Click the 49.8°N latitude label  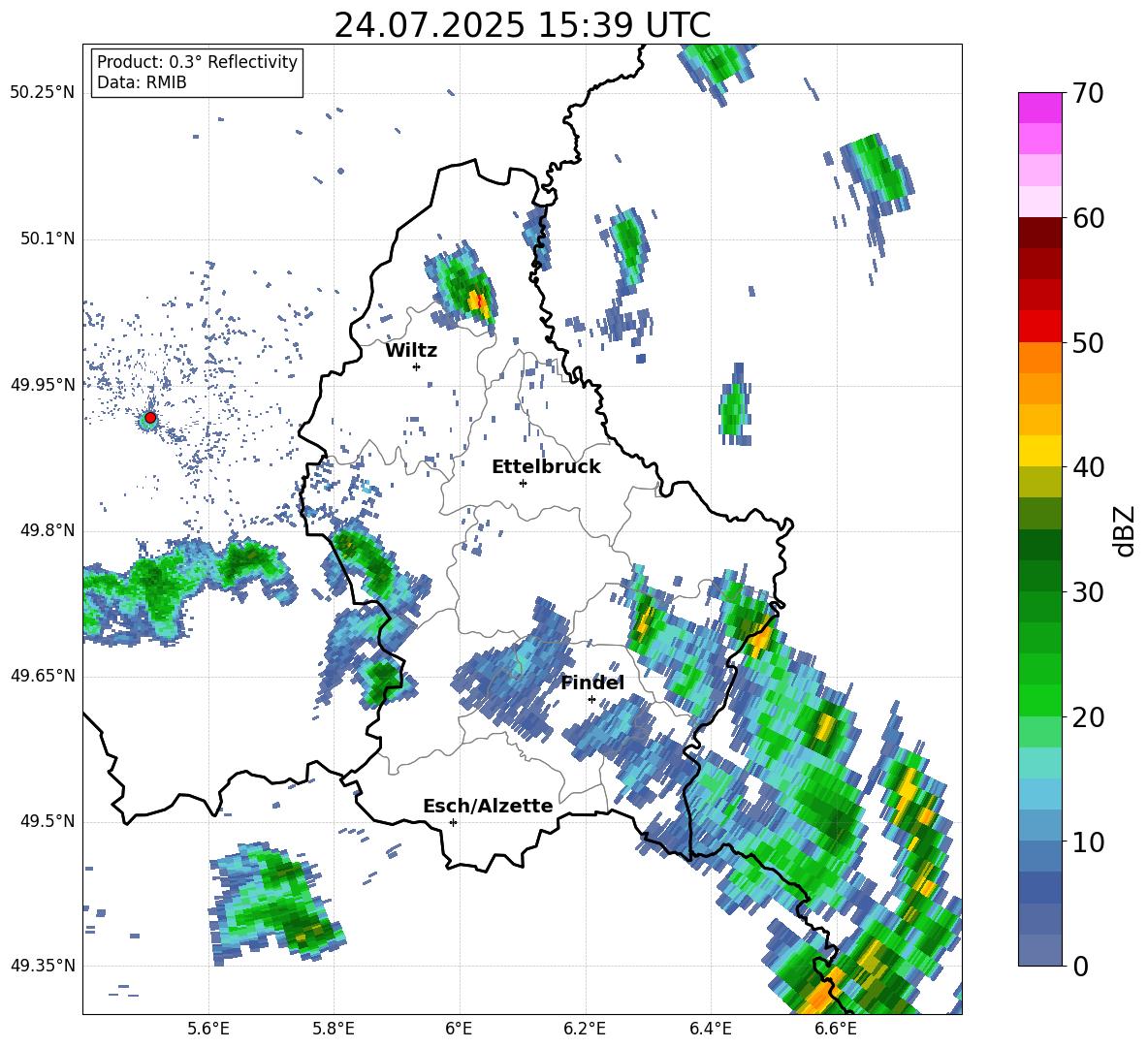coord(47,530)
